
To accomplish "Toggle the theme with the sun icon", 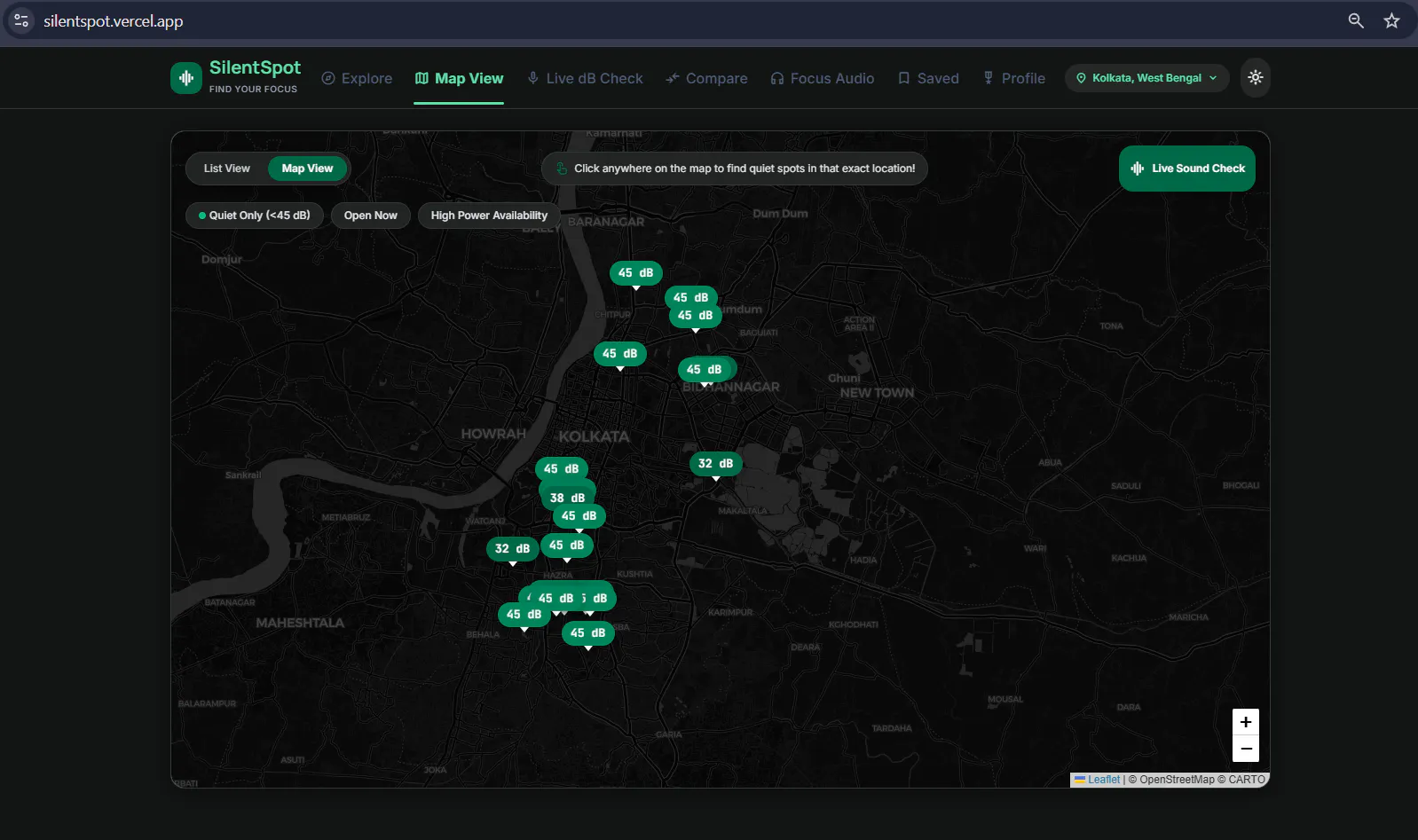I will coord(1256,78).
